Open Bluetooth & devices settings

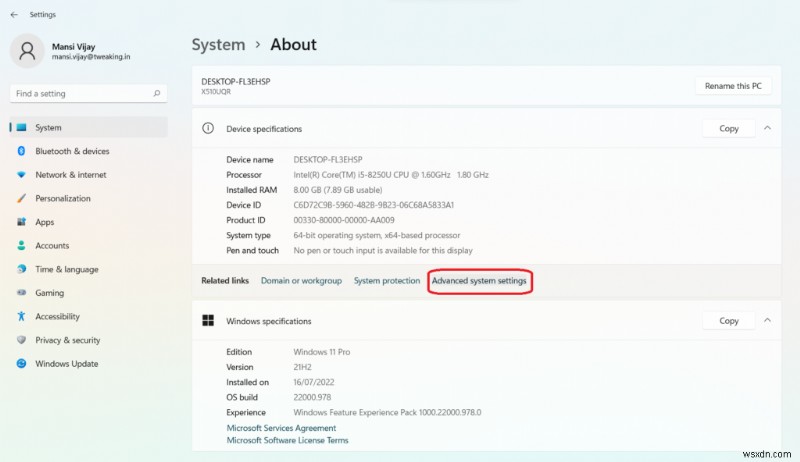(x=89, y=151)
